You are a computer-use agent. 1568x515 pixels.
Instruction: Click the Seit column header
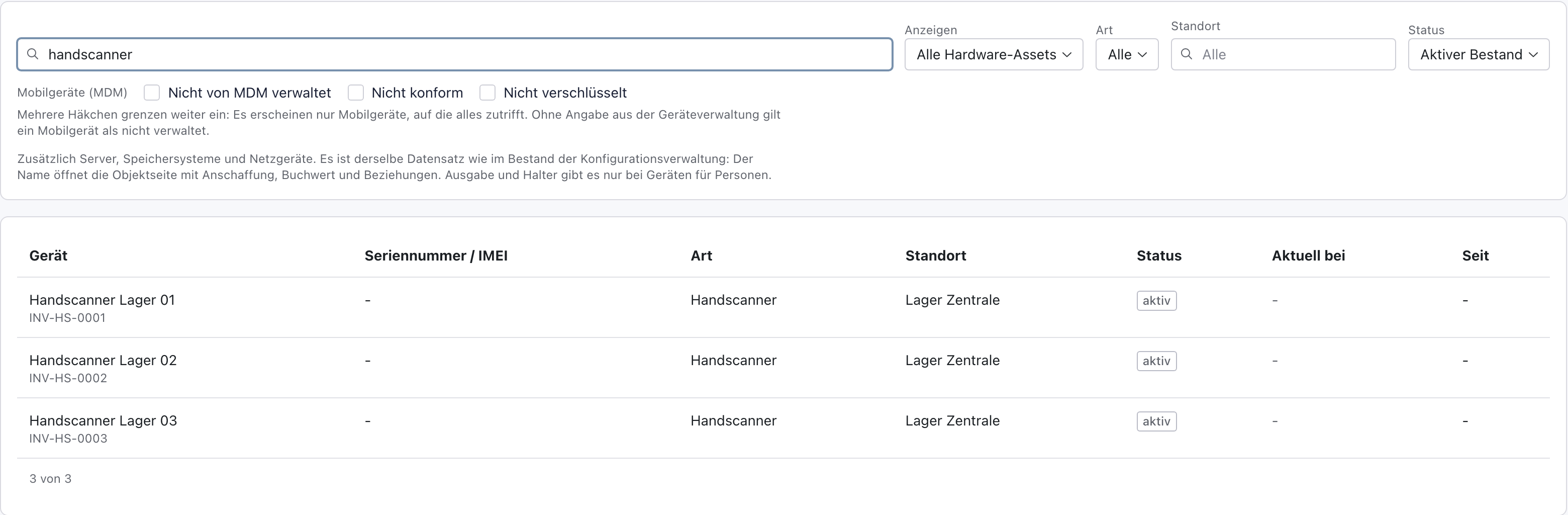(1476, 256)
